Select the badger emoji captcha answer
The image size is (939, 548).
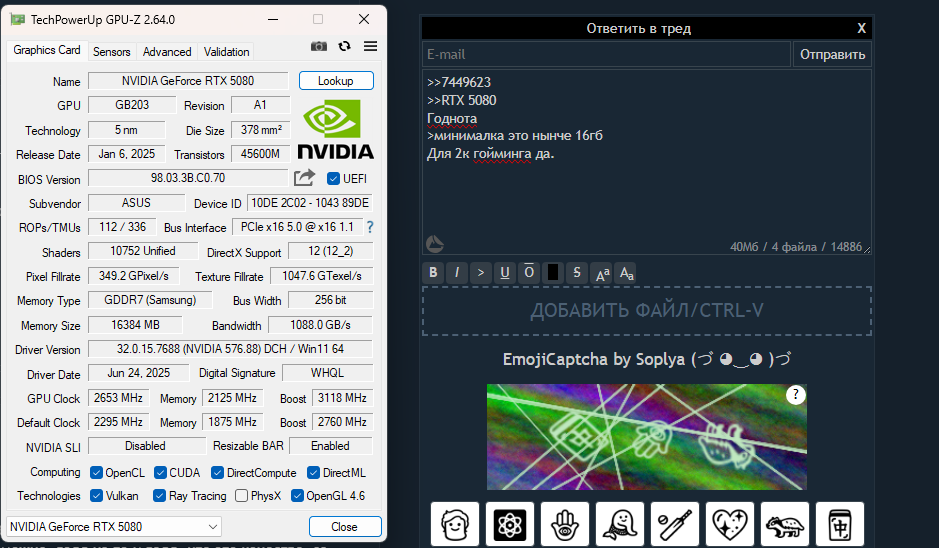(x=785, y=524)
